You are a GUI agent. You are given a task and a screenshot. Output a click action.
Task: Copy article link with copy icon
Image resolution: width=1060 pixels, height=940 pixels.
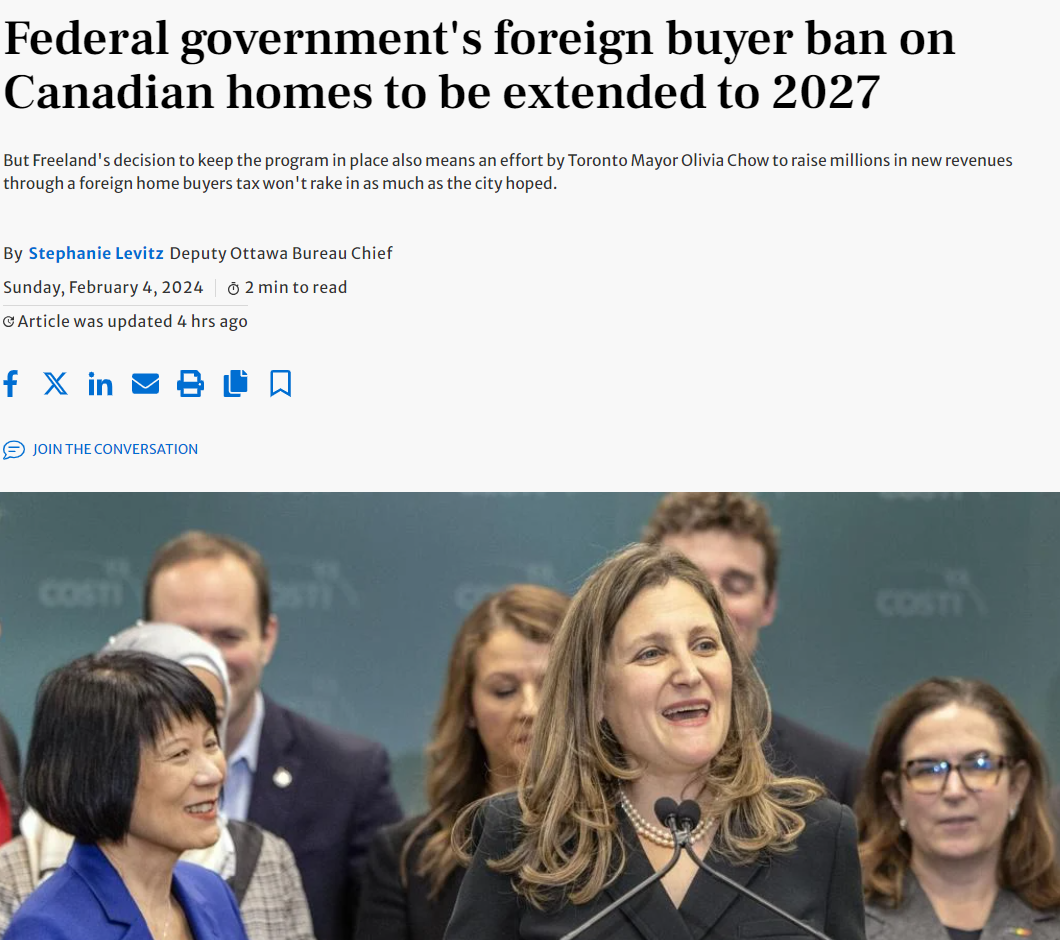coord(235,383)
